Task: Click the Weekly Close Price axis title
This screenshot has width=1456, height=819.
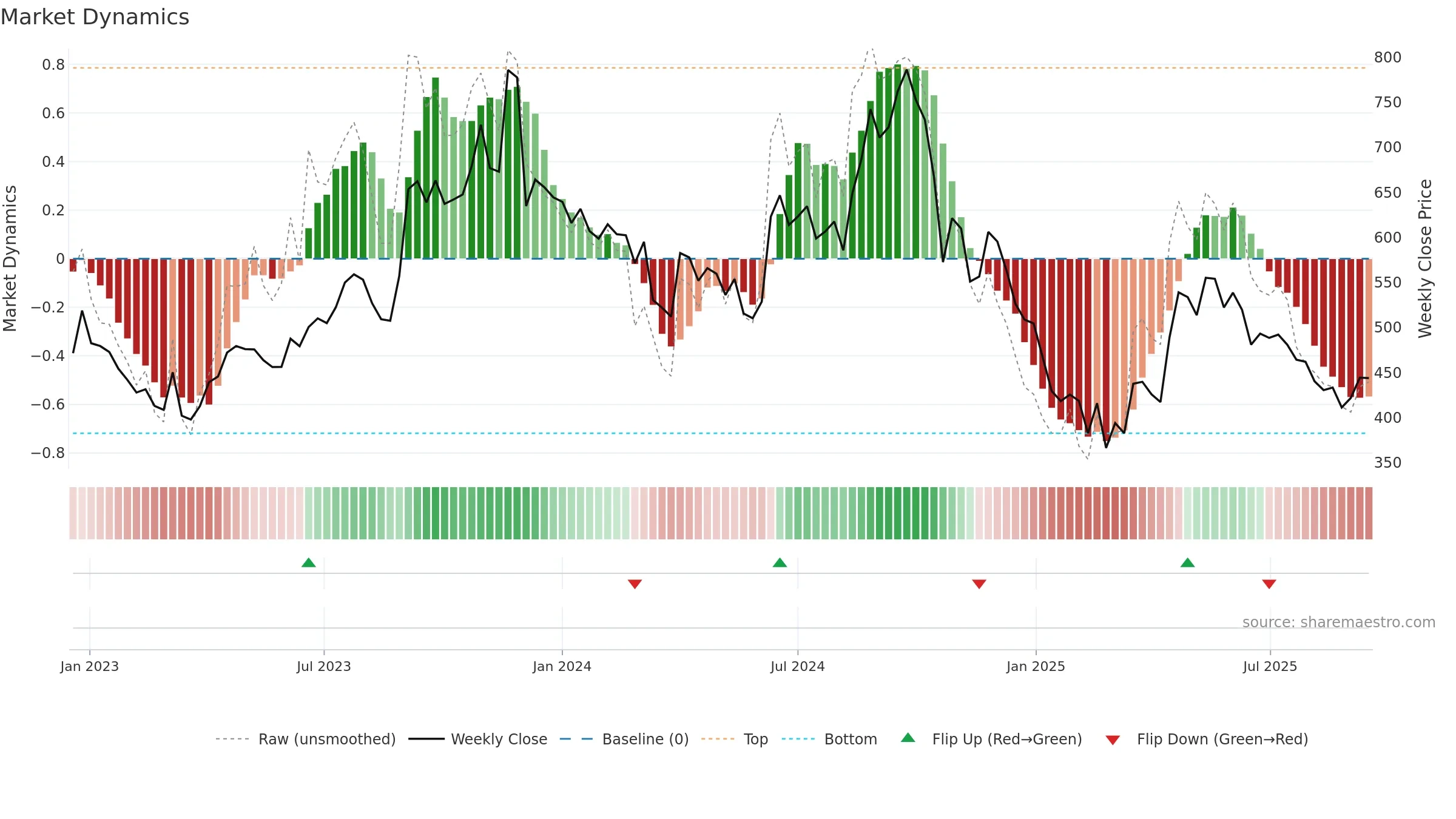Action: [1425, 258]
